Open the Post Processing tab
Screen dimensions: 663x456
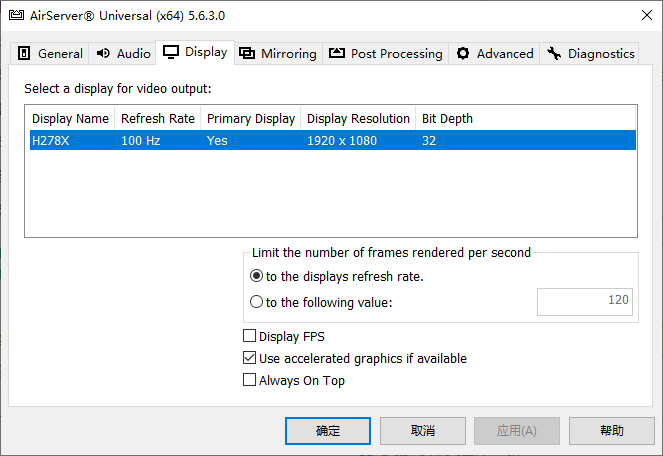tap(386, 54)
